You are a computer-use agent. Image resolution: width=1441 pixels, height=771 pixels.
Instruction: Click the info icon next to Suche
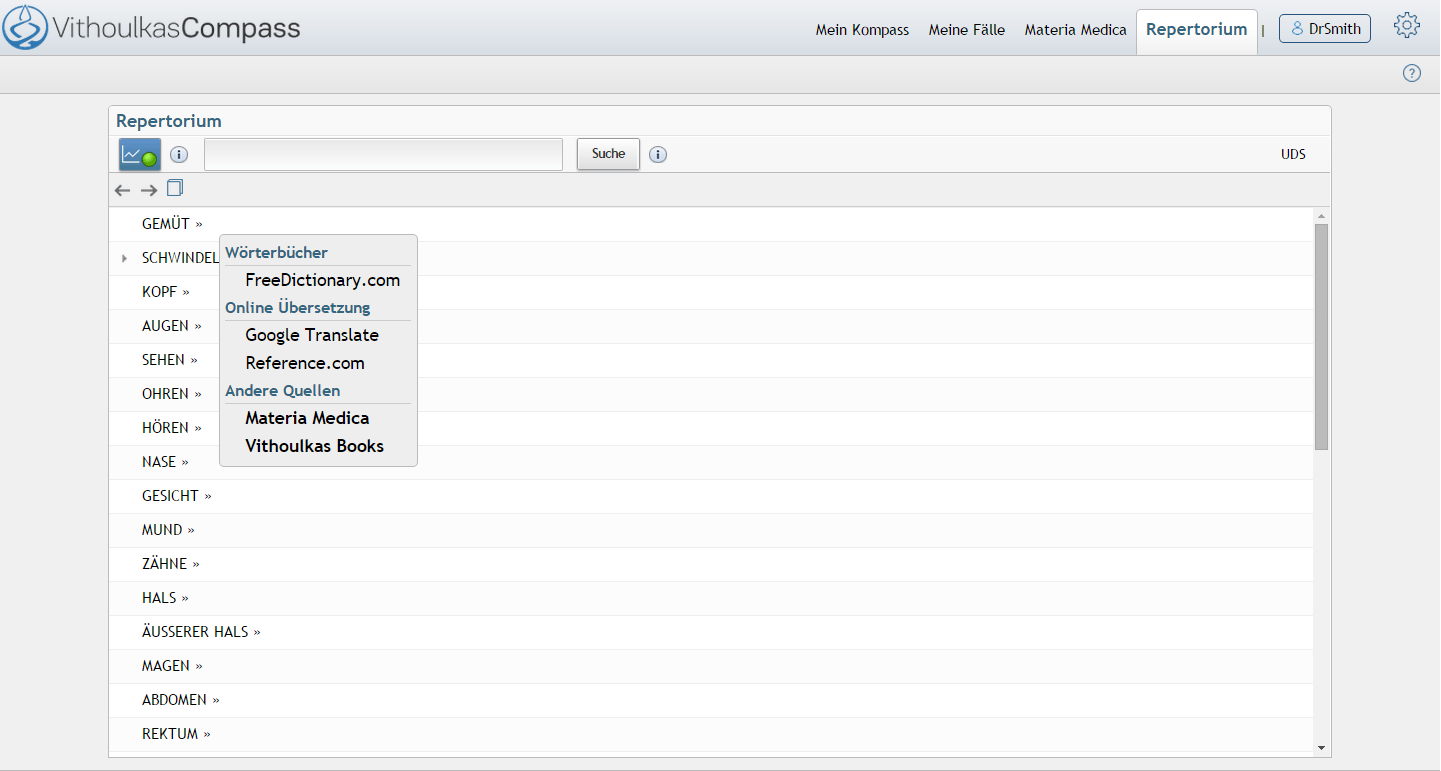(x=658, y=155)
